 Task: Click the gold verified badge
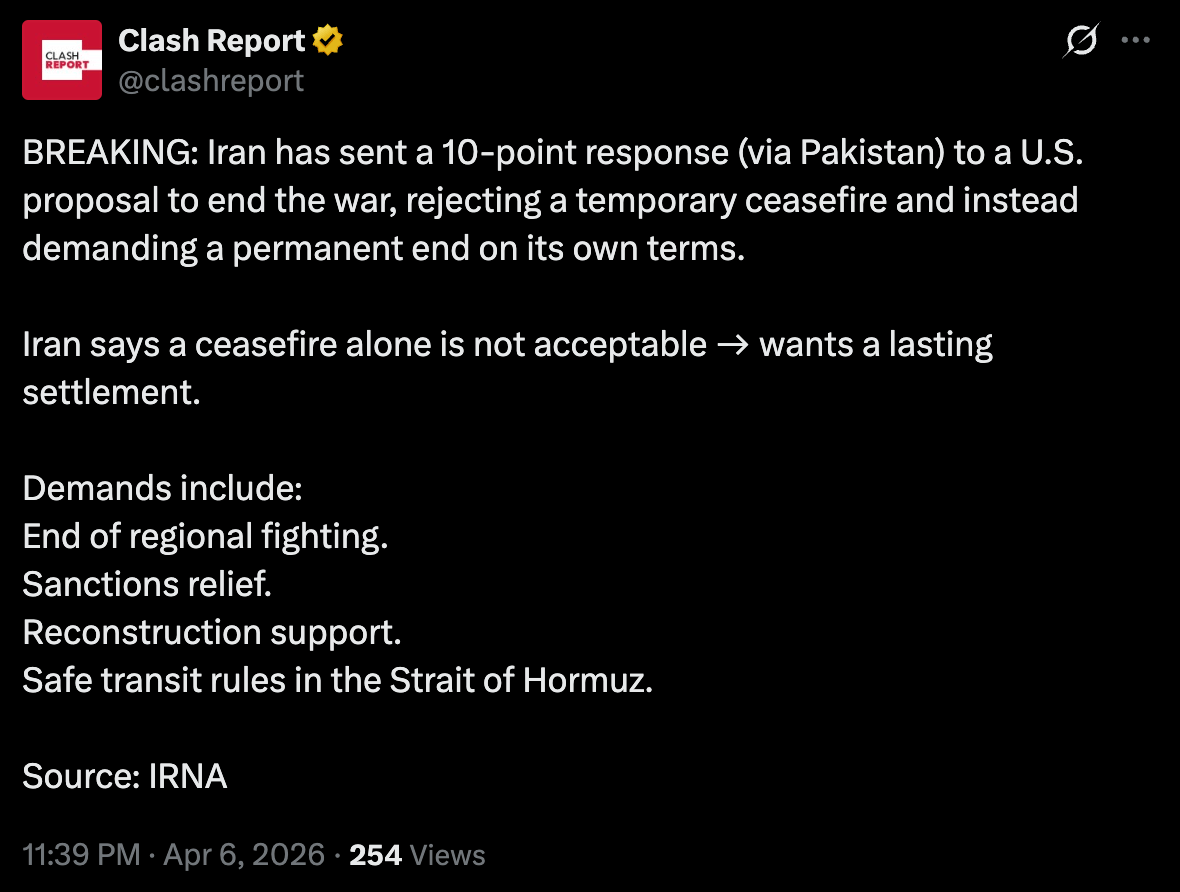tap(328, 41)
